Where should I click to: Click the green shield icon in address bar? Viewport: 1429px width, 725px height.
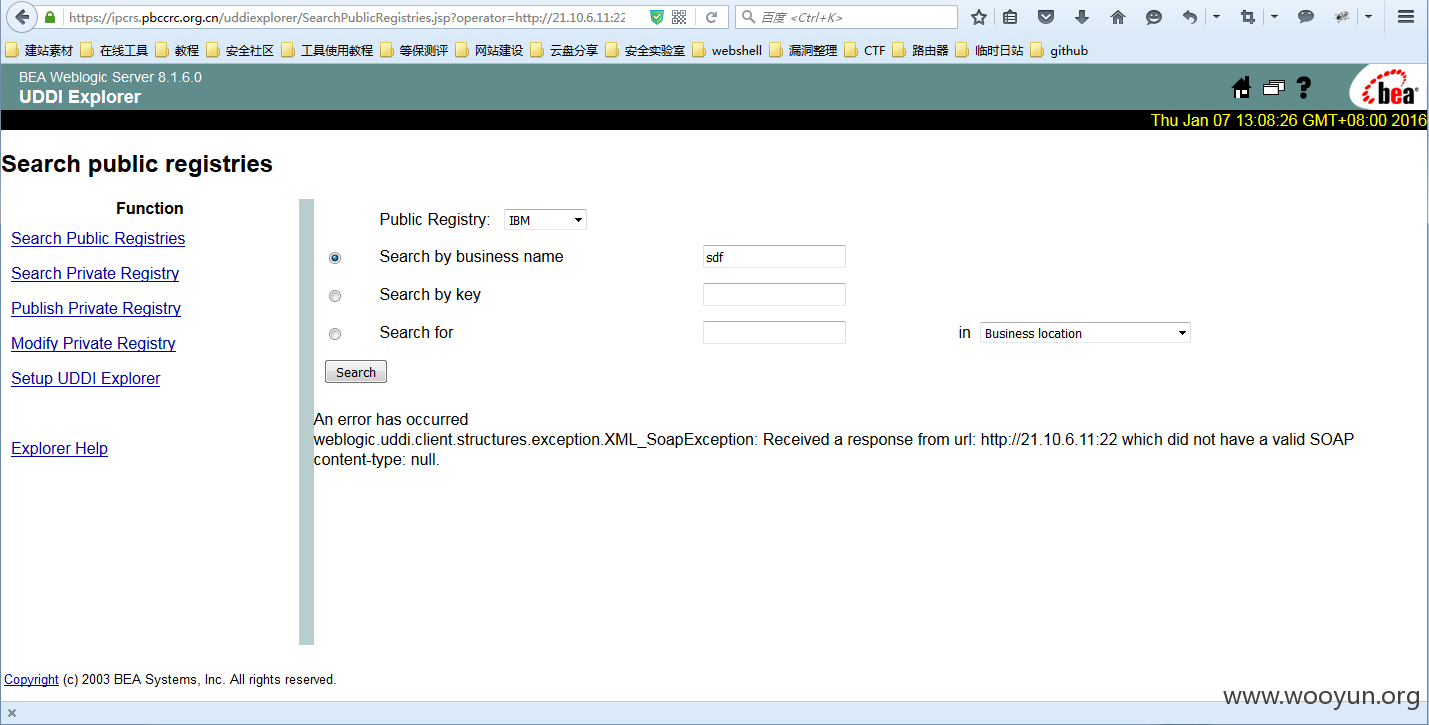656,17
